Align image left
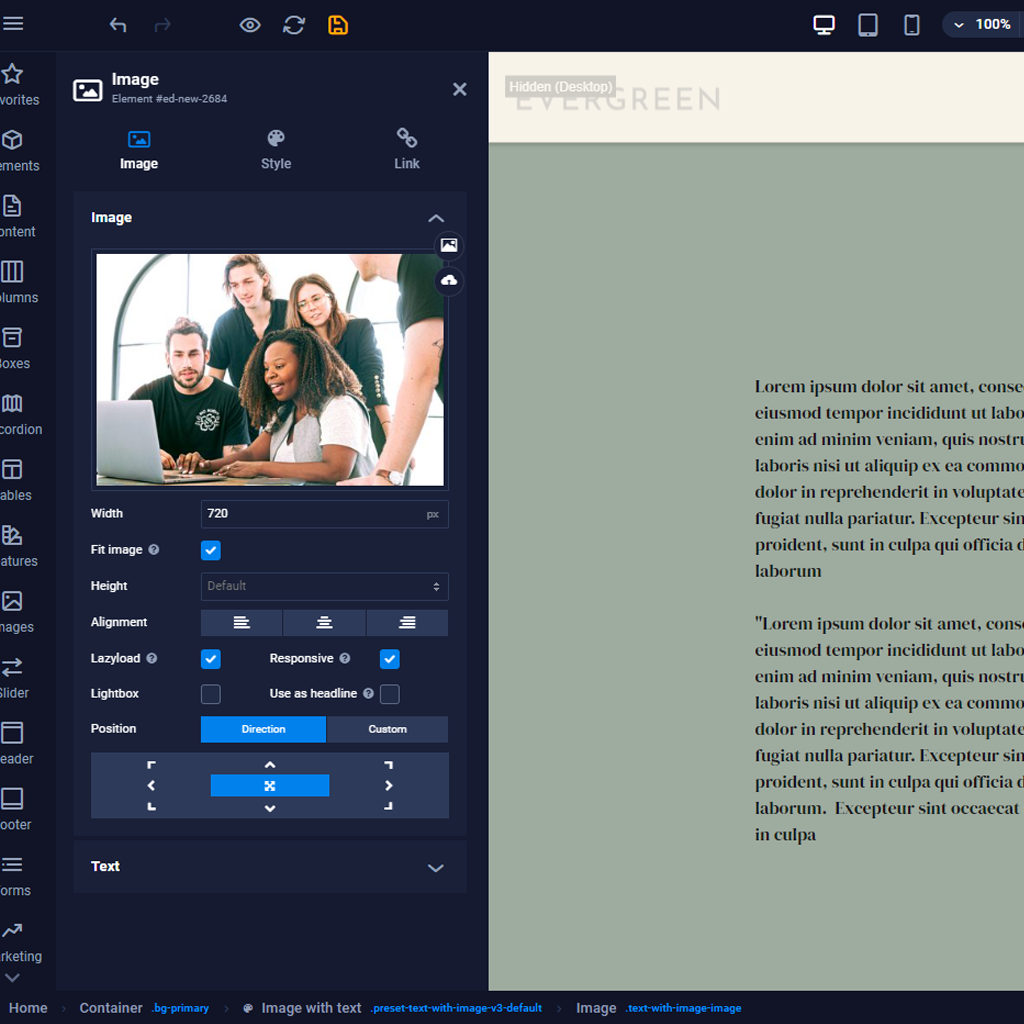The image size is (1024, 1024). (x=242, y=623)
